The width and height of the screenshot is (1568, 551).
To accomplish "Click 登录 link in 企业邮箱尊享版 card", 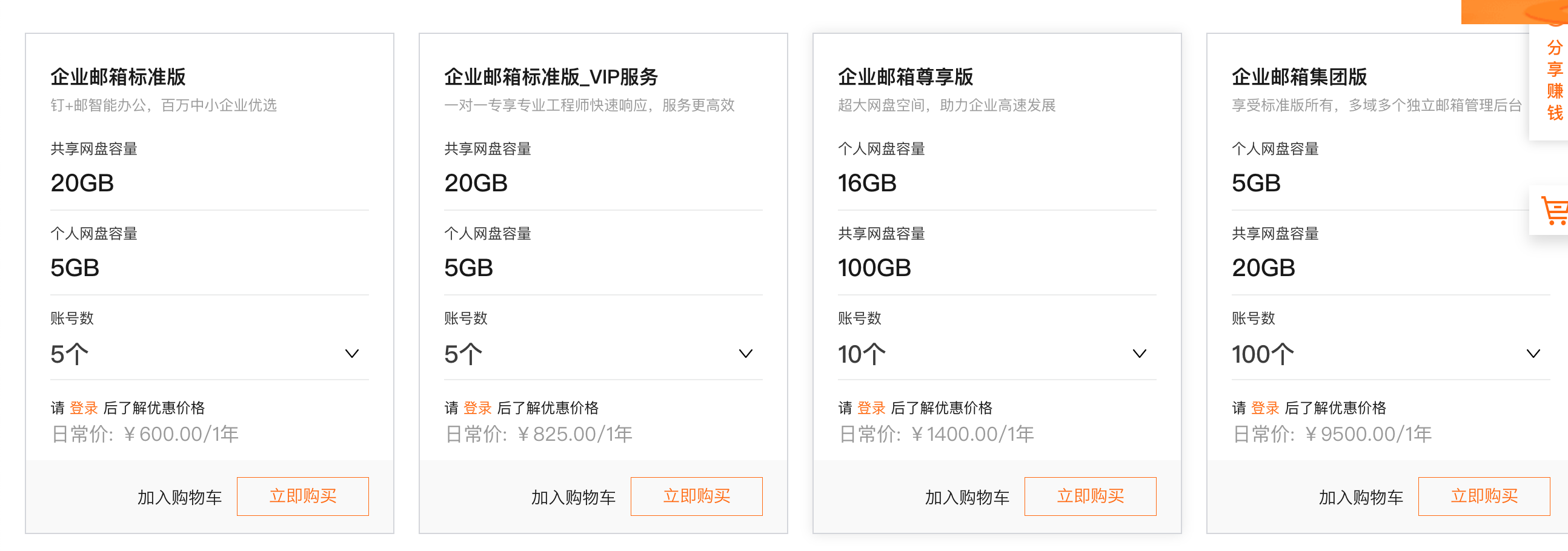I will 872,408.
